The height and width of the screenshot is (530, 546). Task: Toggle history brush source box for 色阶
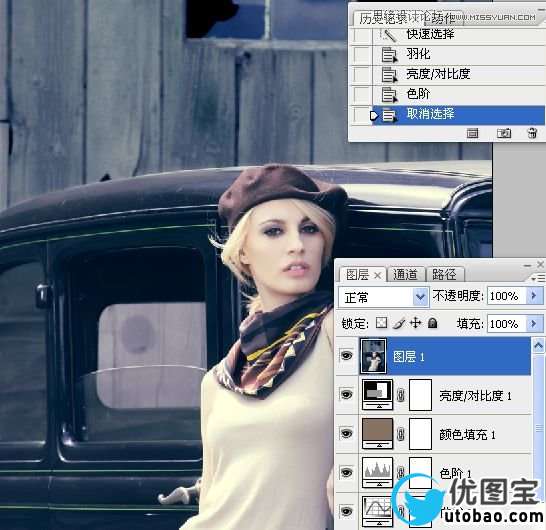(x=361, y=94)
